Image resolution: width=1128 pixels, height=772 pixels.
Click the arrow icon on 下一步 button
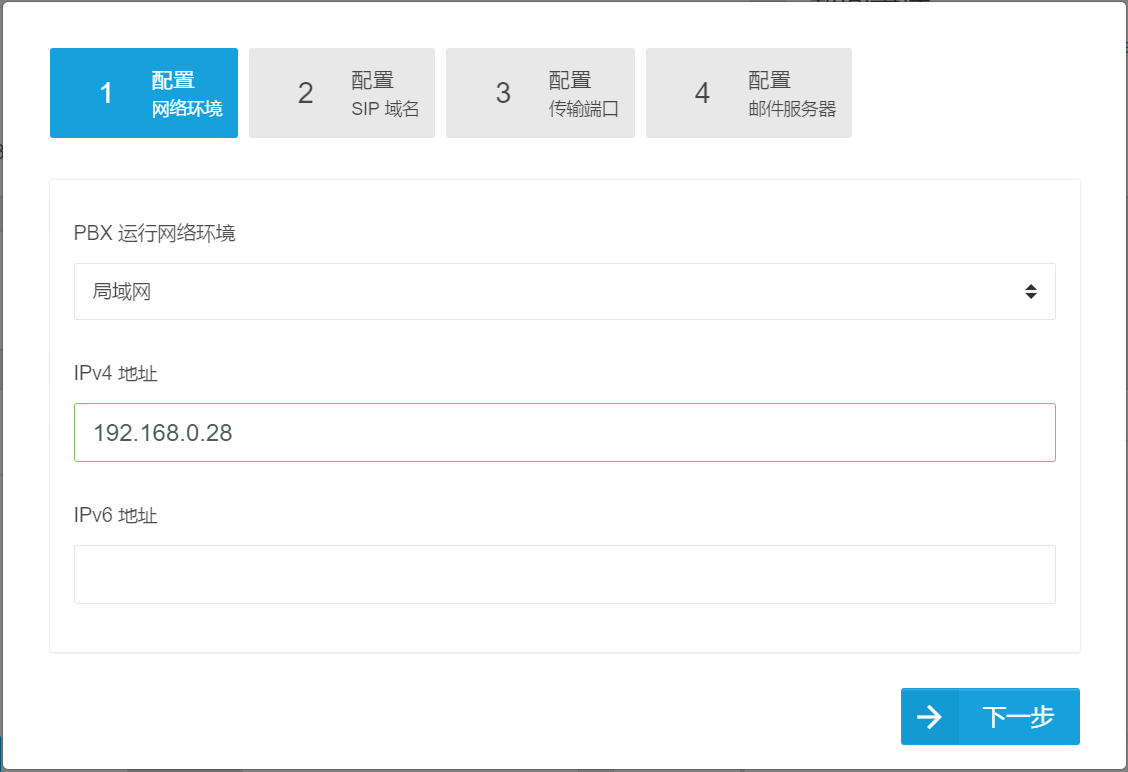point(929,717)
